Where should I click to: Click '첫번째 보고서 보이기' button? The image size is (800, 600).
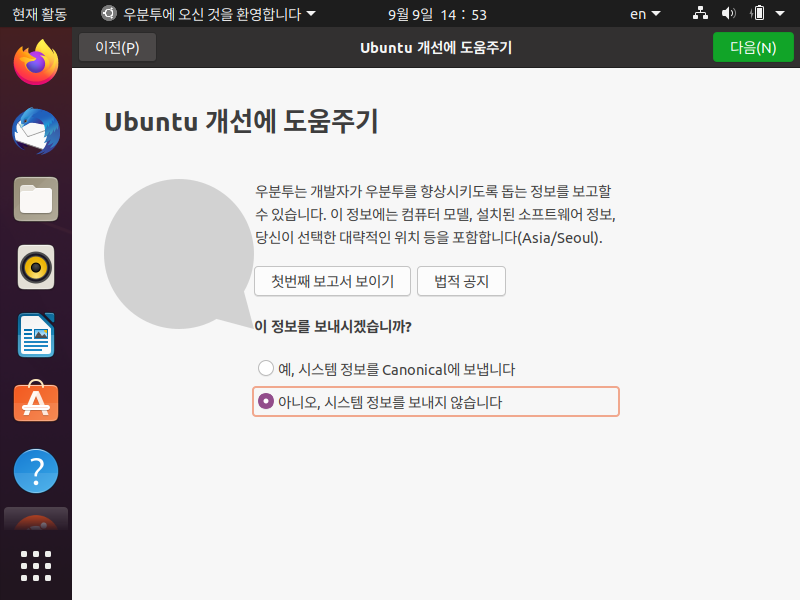pyautogui.click(x=332, y=281)
